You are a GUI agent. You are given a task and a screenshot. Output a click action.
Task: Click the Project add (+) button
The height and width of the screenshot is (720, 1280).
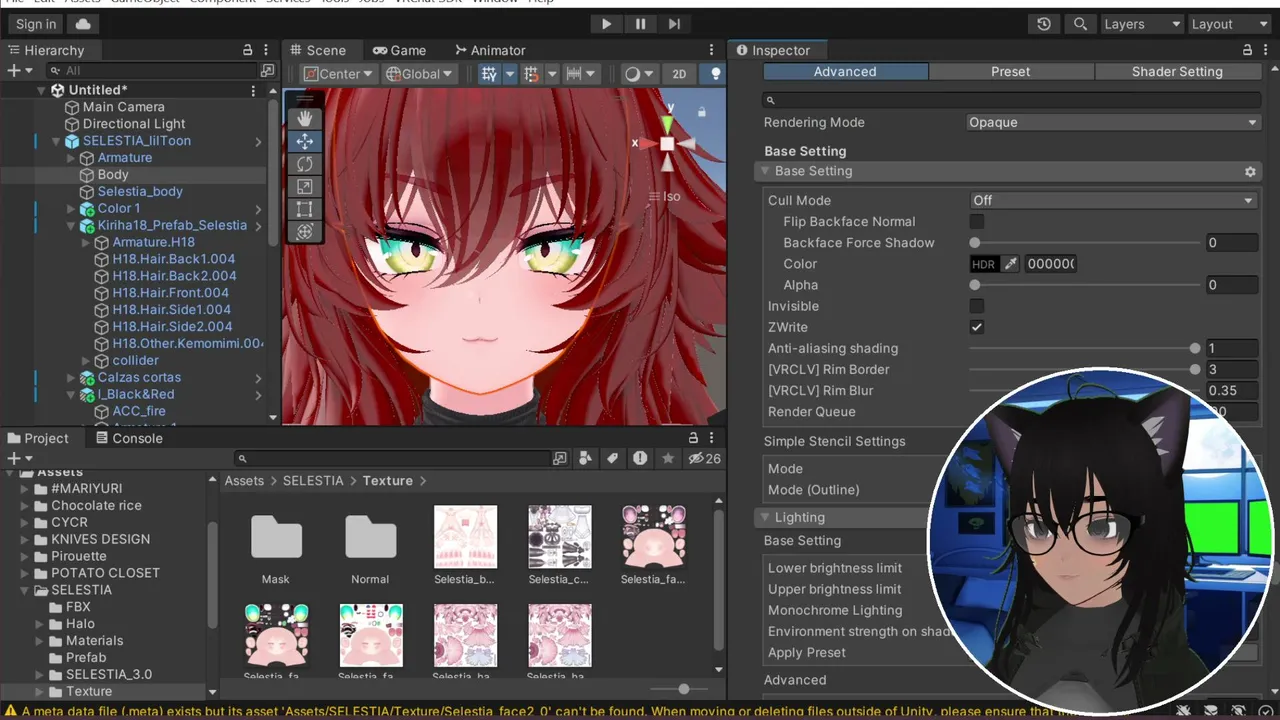coord(19,459)
